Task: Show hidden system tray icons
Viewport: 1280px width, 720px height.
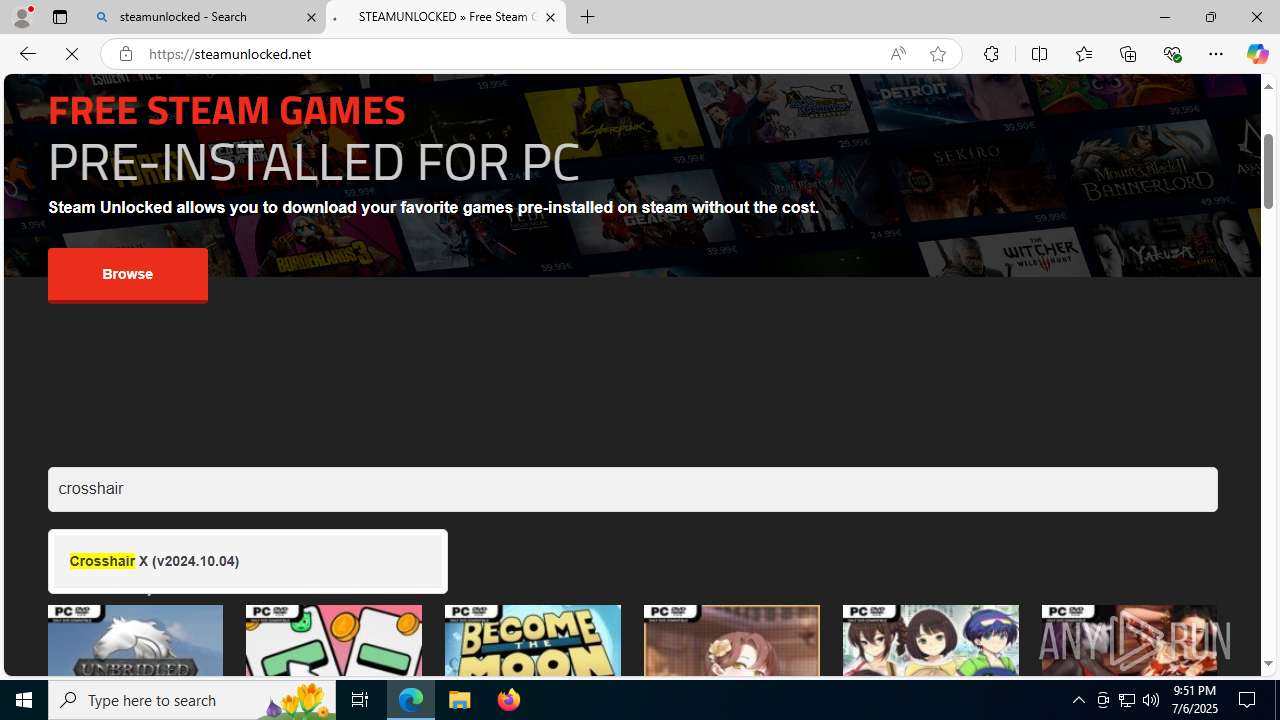Action: pos(1078,700)
